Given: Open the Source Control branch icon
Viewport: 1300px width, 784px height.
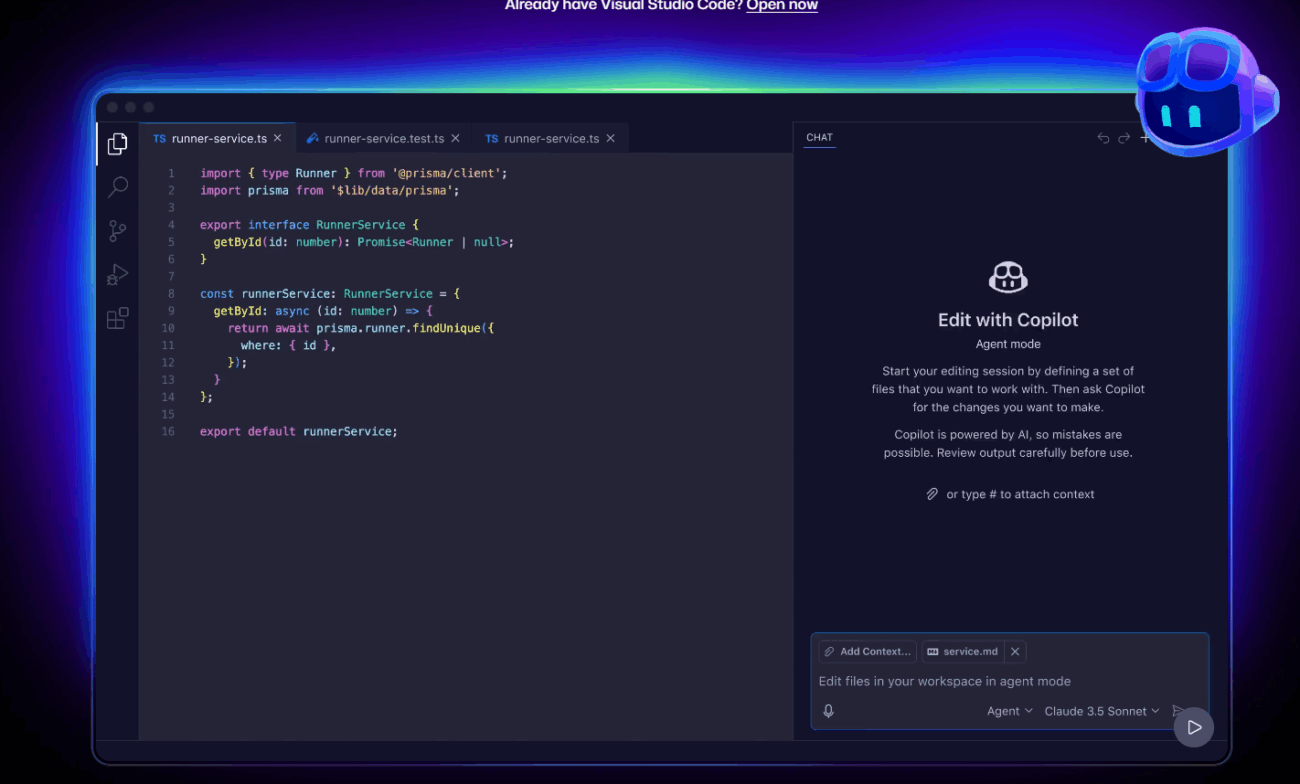Looking at the screenshot, I should [x=117, y=231].
